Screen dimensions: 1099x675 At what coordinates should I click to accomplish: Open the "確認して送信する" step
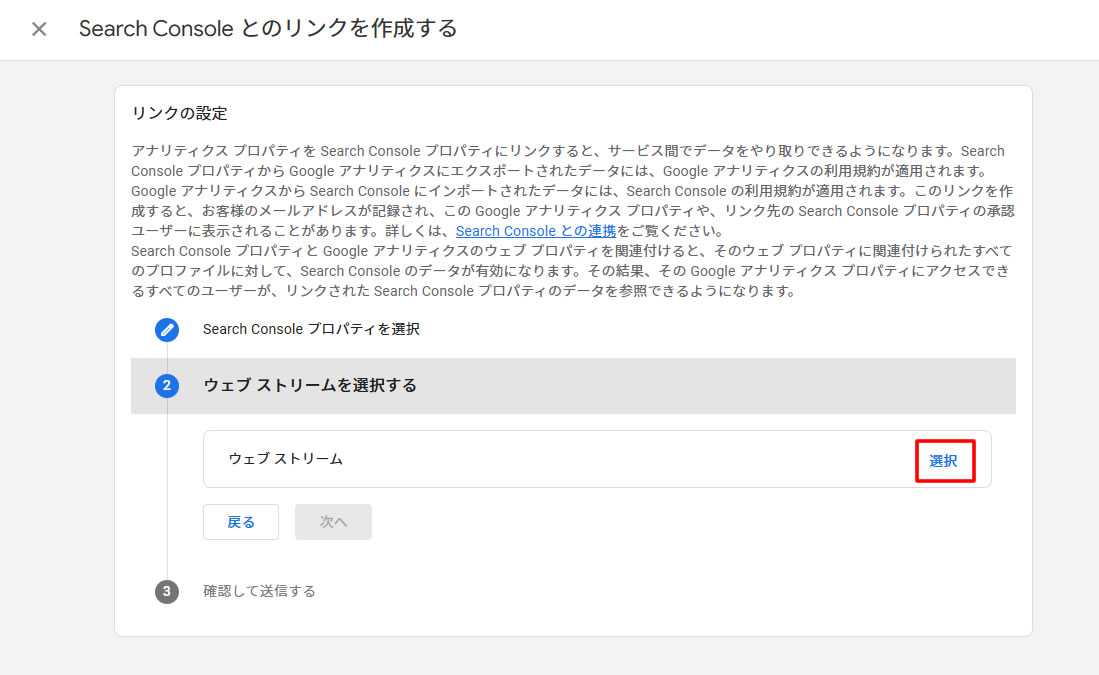click(259, 591)
